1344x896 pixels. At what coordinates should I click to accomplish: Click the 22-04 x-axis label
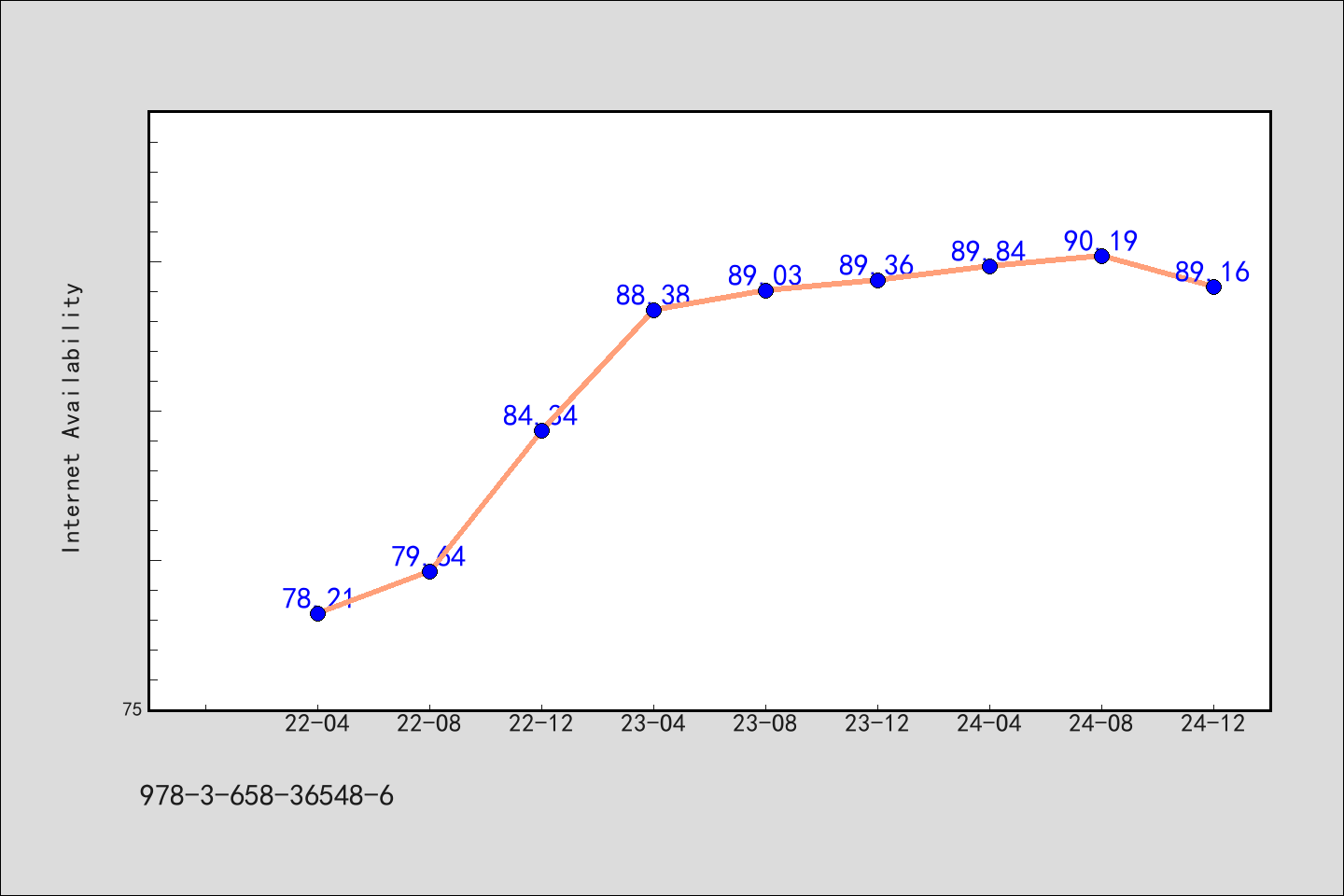tap(317, 724)
